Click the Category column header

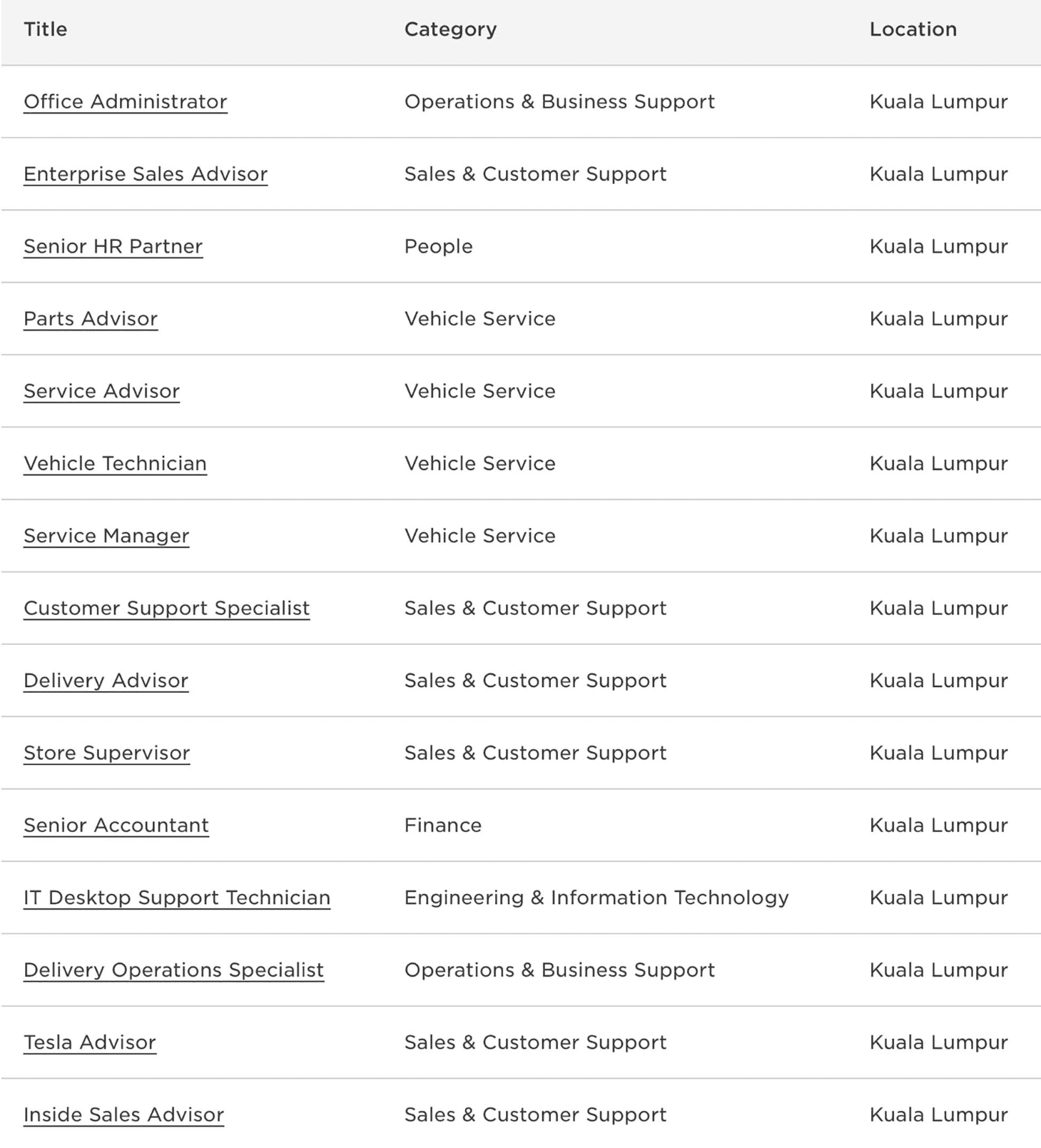click(450, 29)
